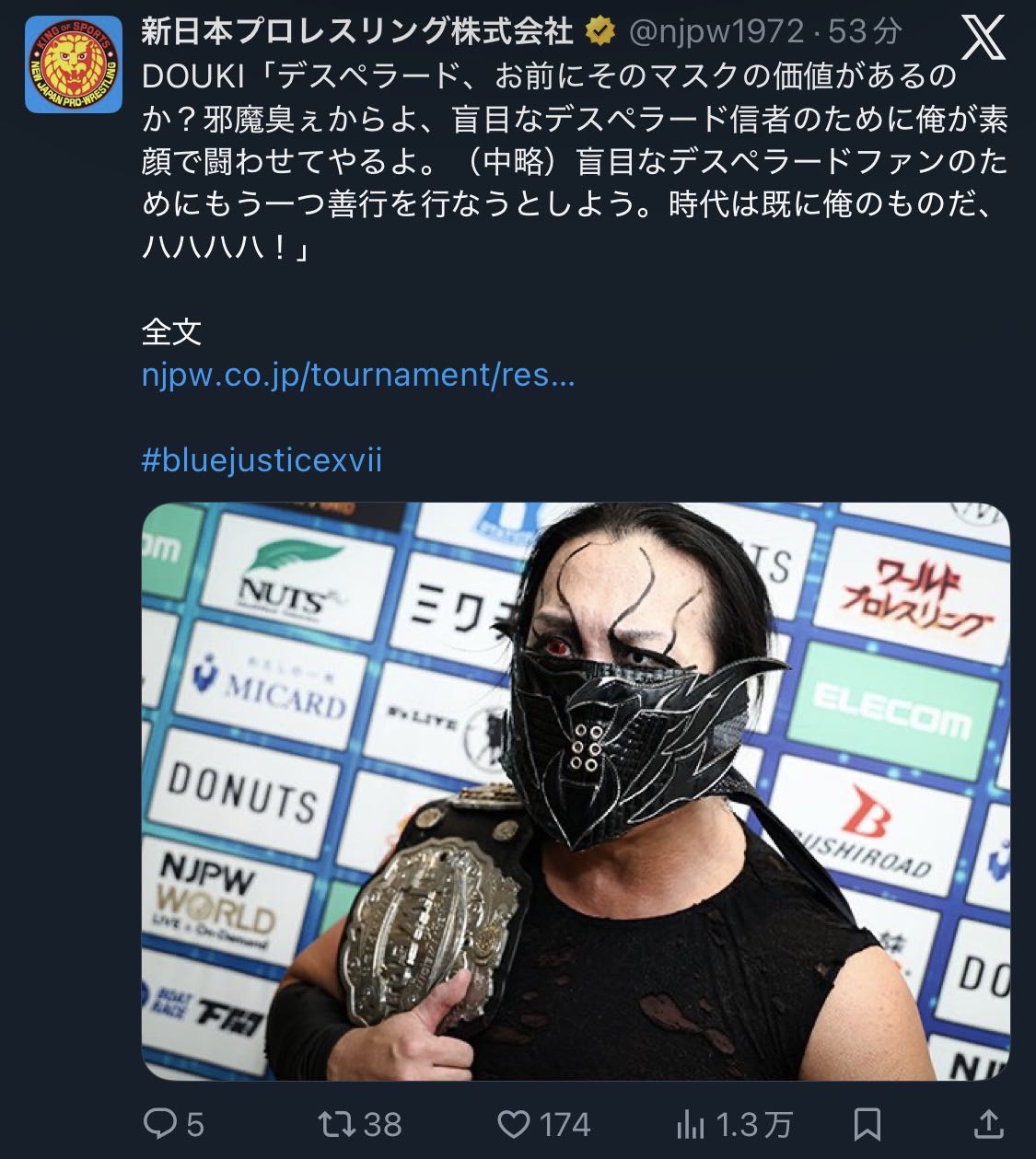Click the tweet text starting with DOUKI
1036x1159 pixels.
[576, 162]
